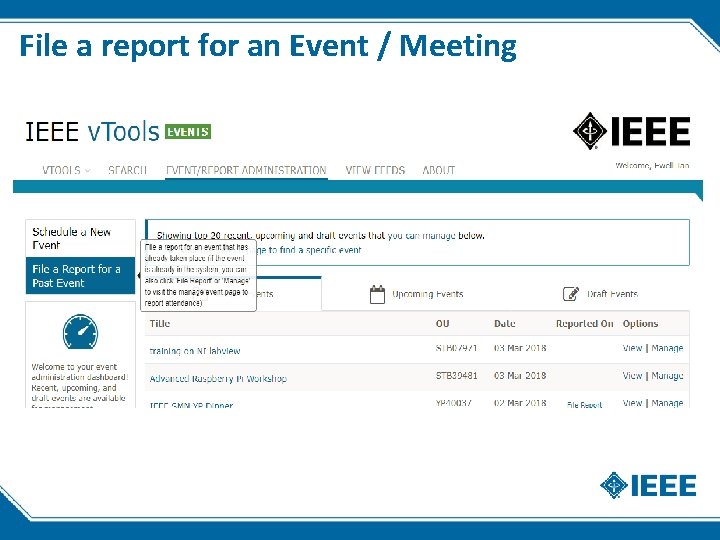Click File Report for YP Dinner
Screen dimensions: 720x540
click(584, 405)
